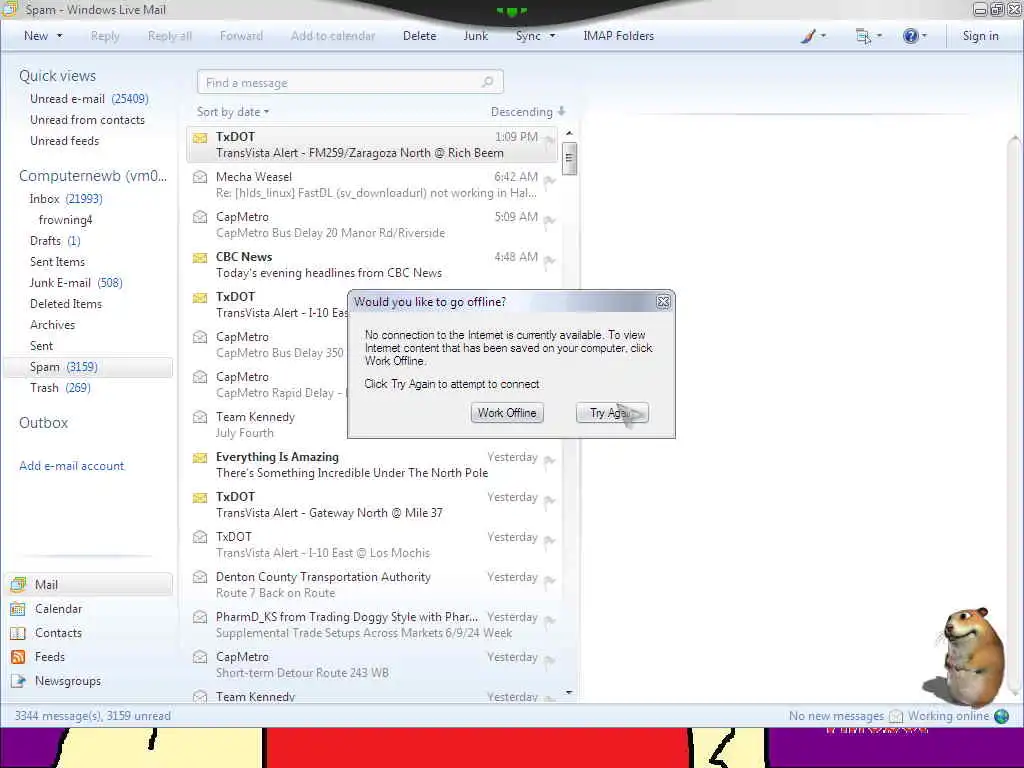Close the go offline dialog
This screenshot has height=768, width=1024.
(x=663, y=302)
